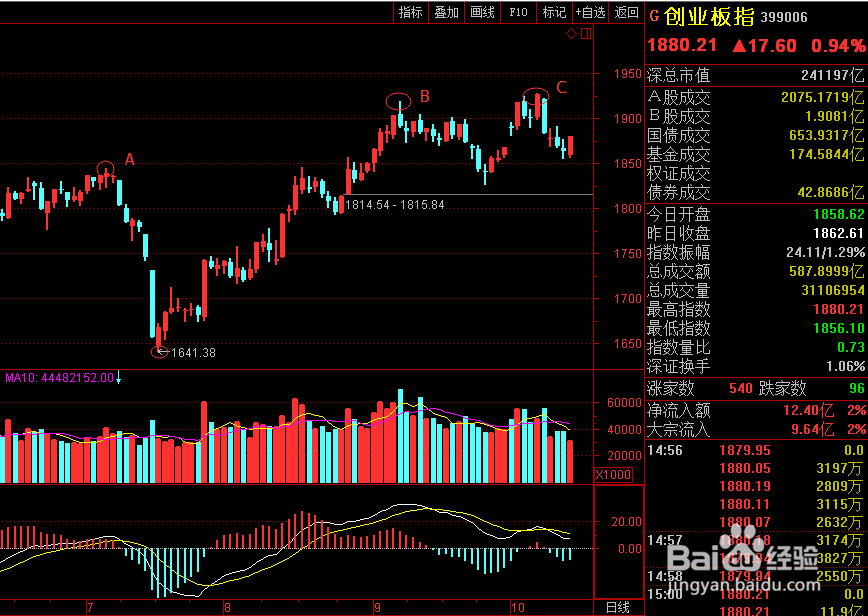Click the tick price 1879.95

745,451
